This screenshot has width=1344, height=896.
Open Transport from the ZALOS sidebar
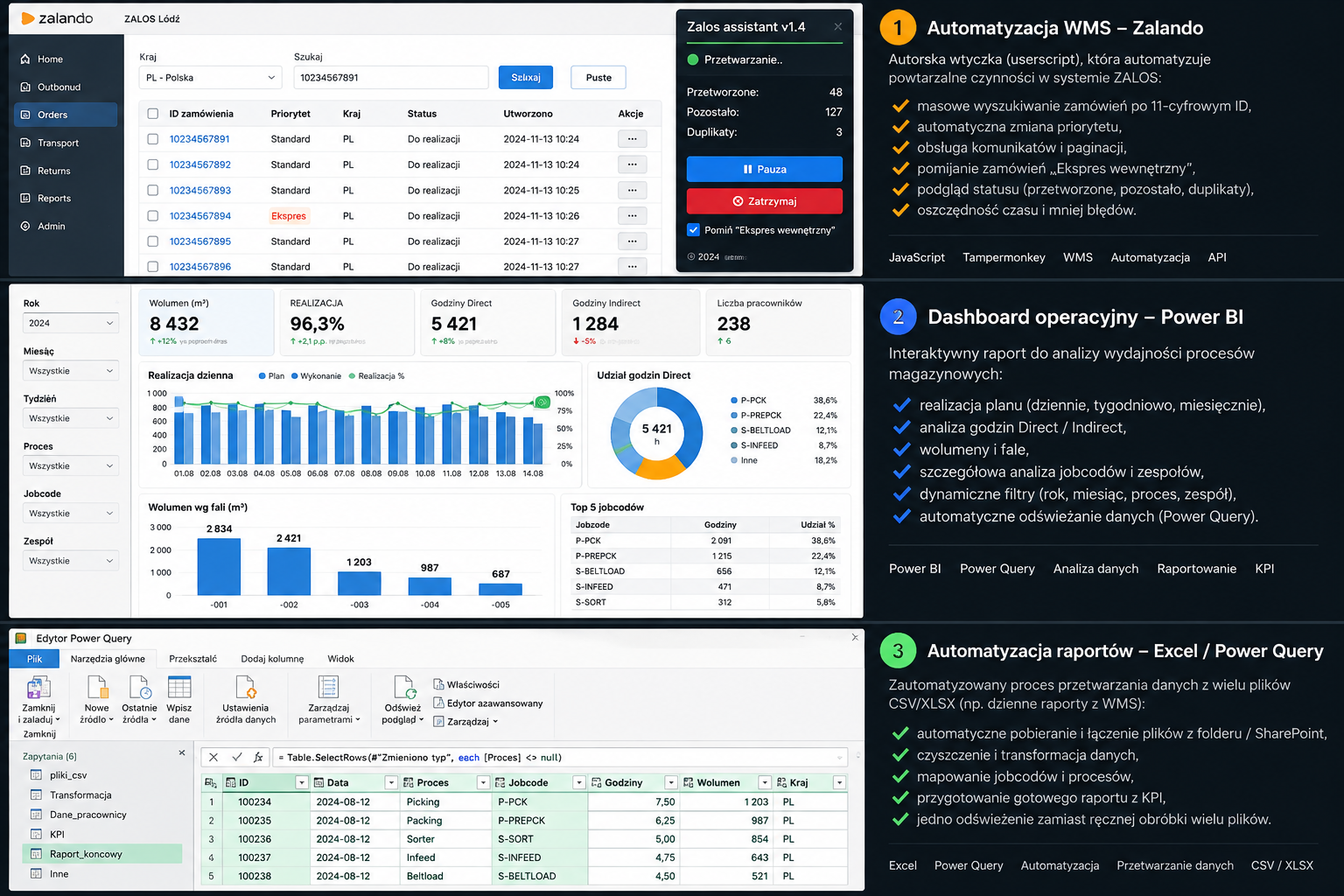click(x=50, y=143)
